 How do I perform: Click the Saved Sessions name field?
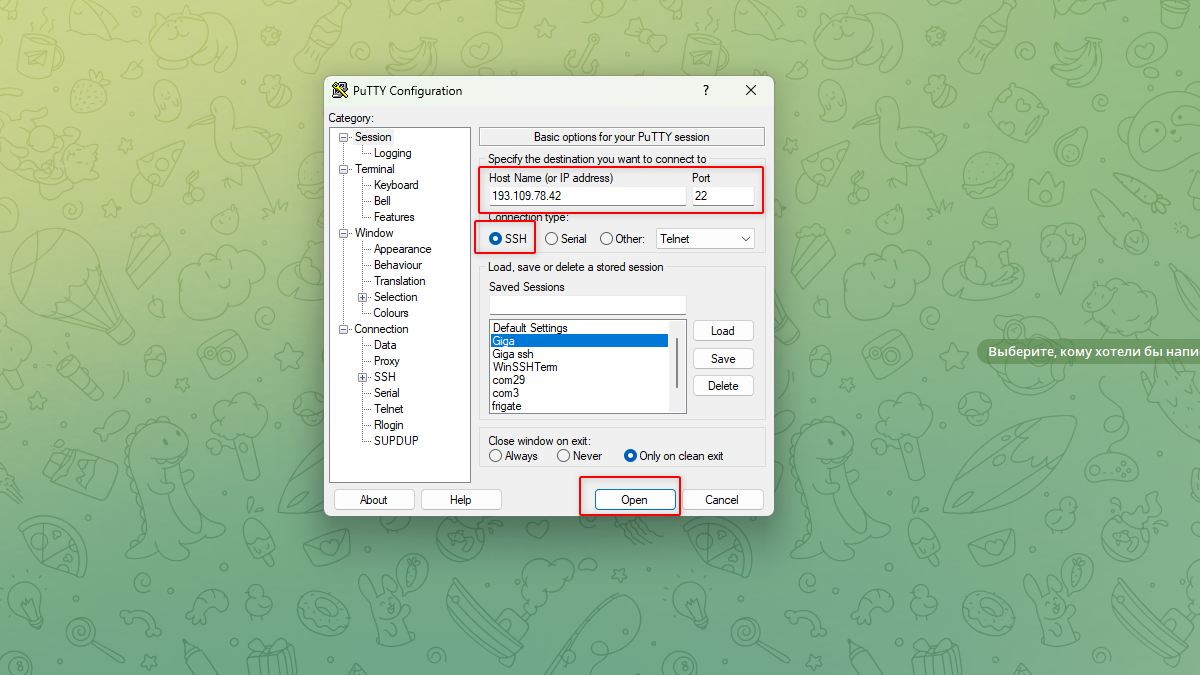pyautogui.click(x=588, y=305)
